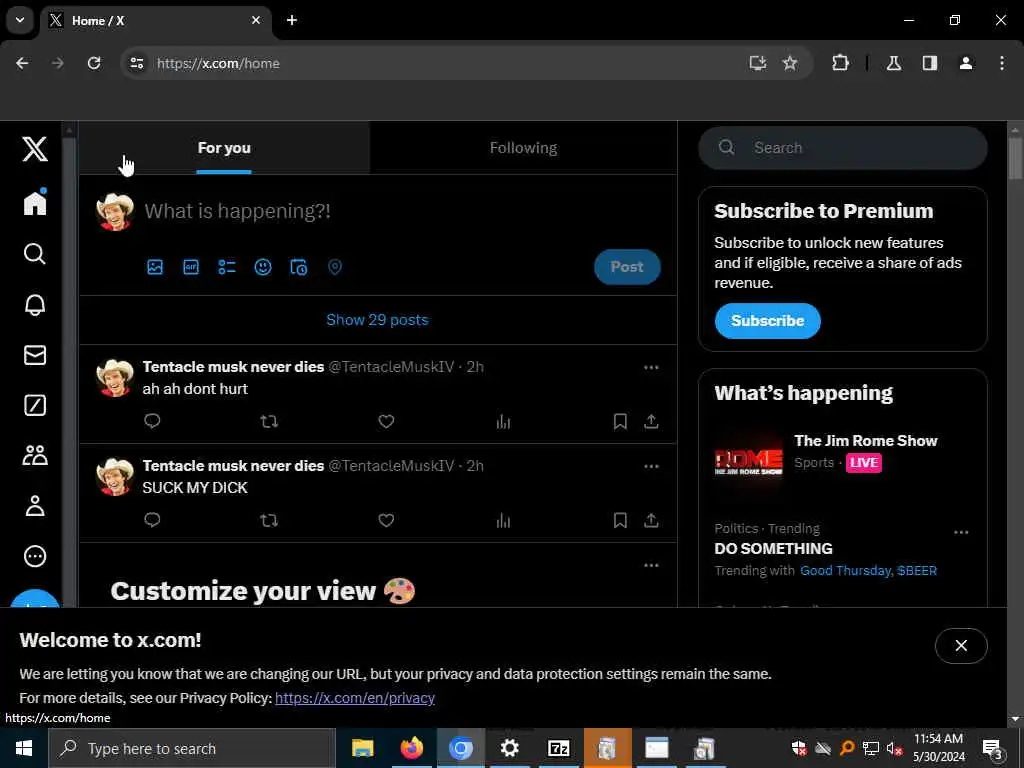This screenshot has height=768, width=1024.
Task: Repost the 'ah ah dont hurt' post
Action: (x=269, y=421)
